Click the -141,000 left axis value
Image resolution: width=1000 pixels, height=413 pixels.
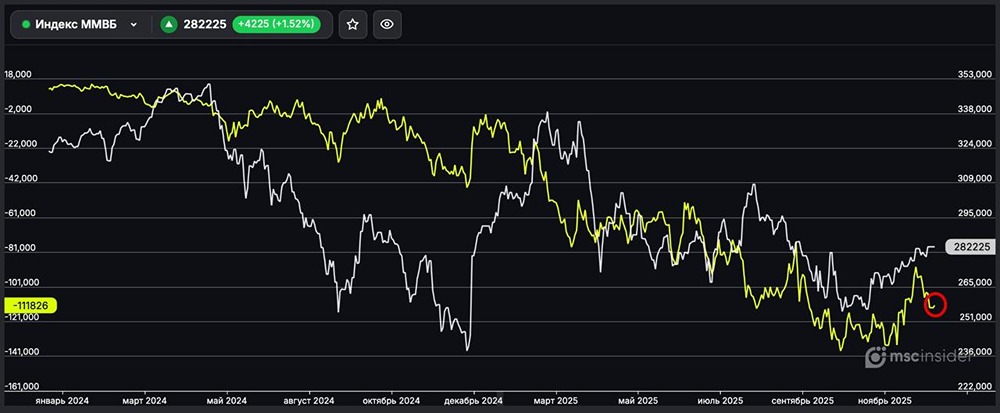tap(22, 352)
